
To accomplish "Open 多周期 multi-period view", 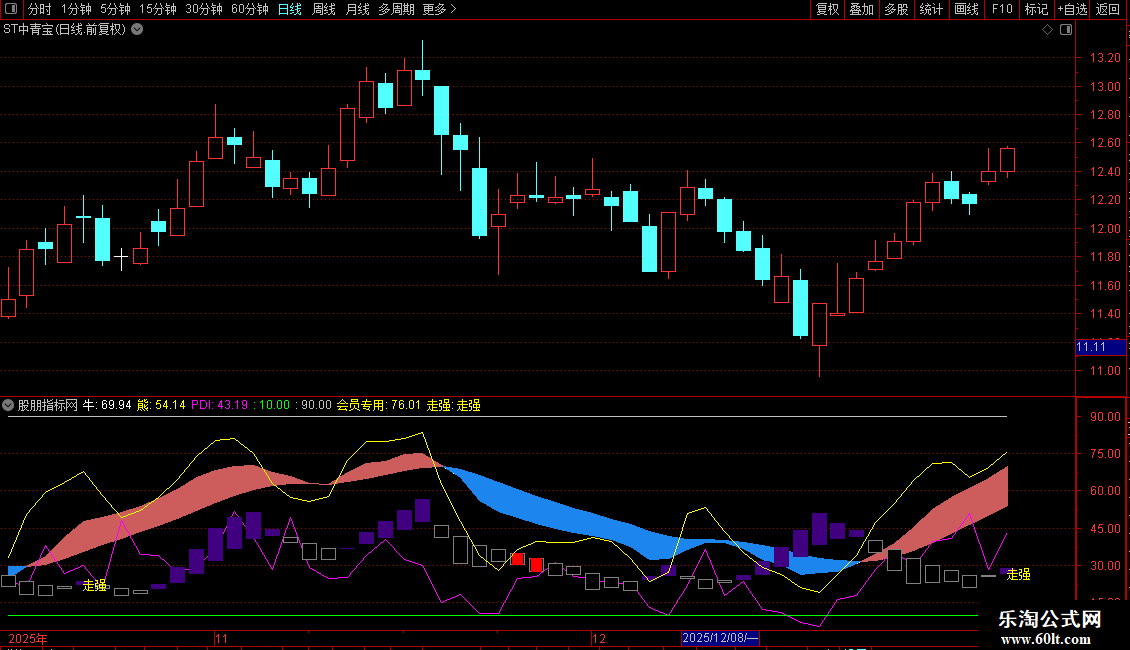I will tap(396, 9).
